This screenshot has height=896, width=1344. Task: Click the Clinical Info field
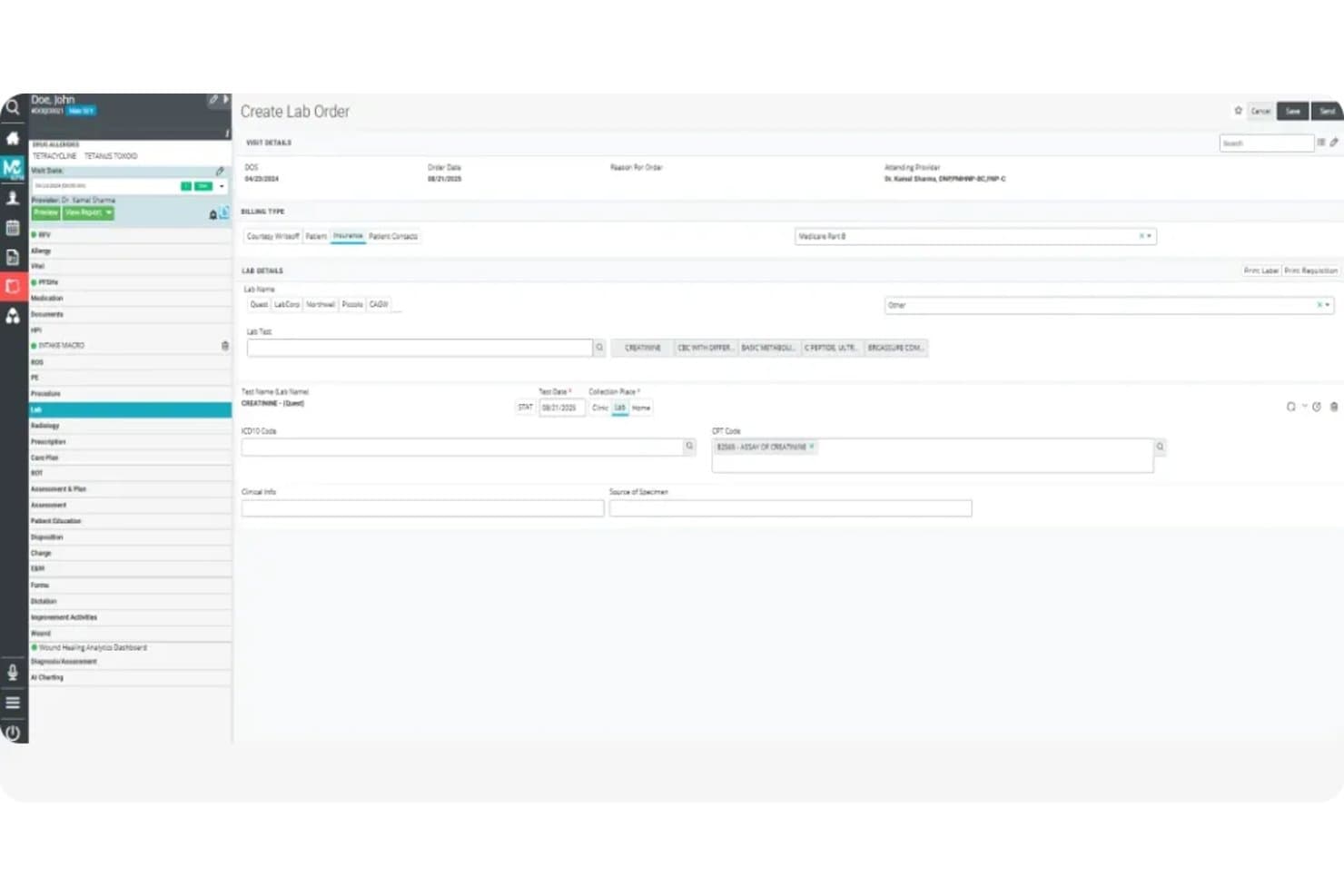pyautogui.click(x=422, y=508)
